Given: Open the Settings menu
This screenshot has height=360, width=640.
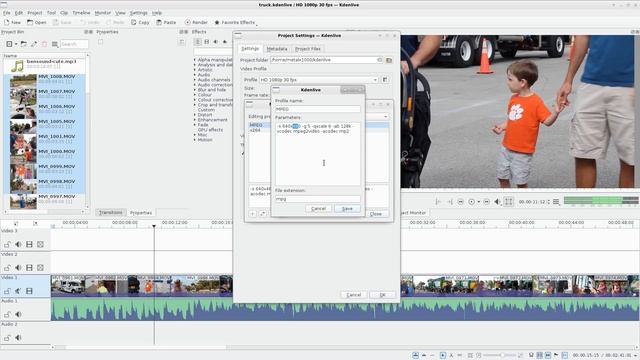Looking at the screenshot, I should click(139, 13).
